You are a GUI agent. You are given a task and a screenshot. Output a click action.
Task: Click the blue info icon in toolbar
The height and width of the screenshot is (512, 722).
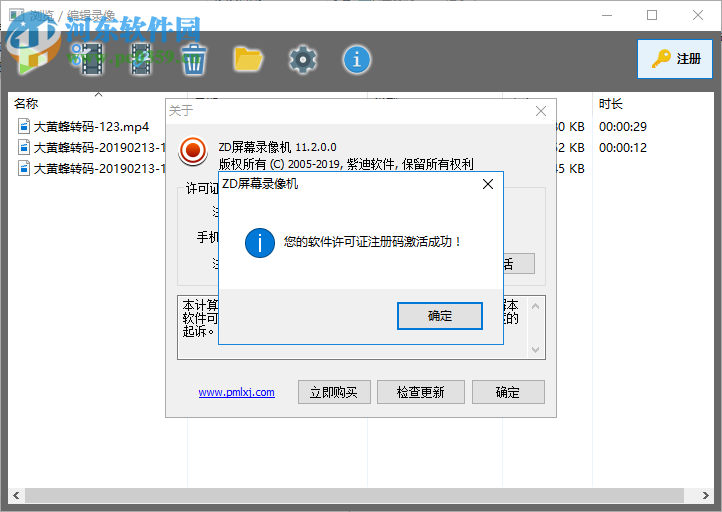click(x=356, y=59)
